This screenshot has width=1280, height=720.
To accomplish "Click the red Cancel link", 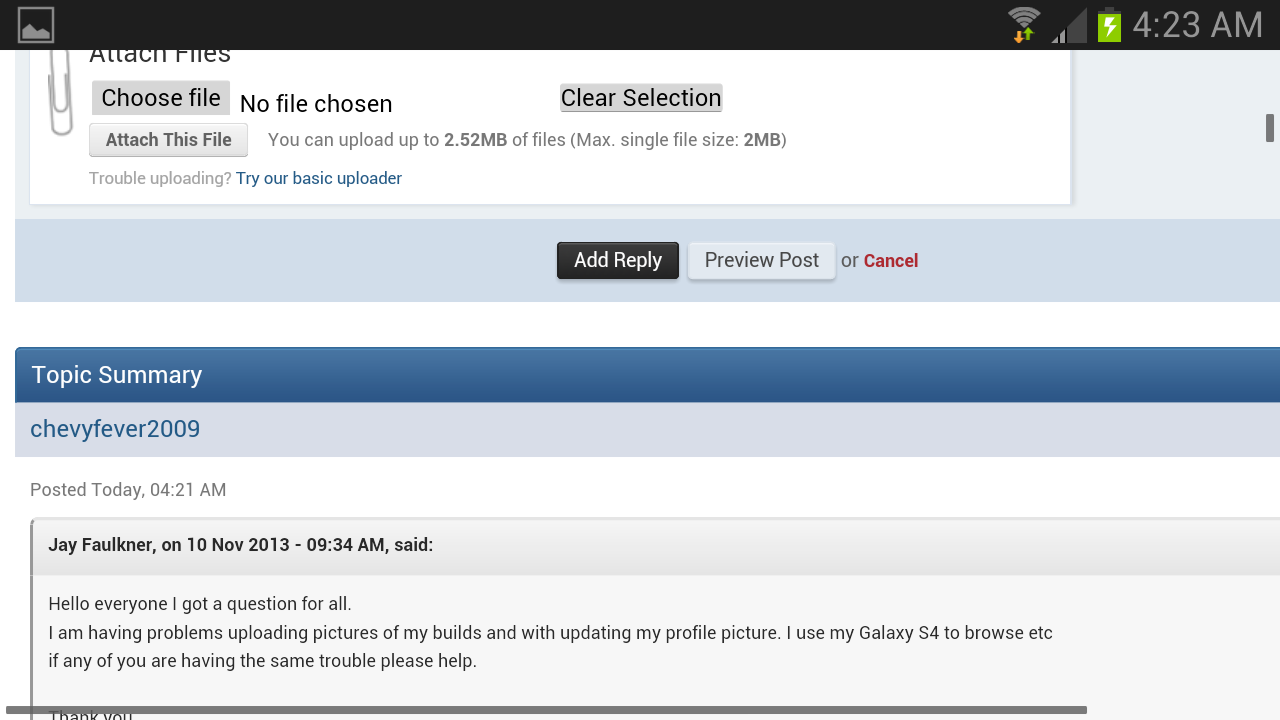I will point(891,261).
